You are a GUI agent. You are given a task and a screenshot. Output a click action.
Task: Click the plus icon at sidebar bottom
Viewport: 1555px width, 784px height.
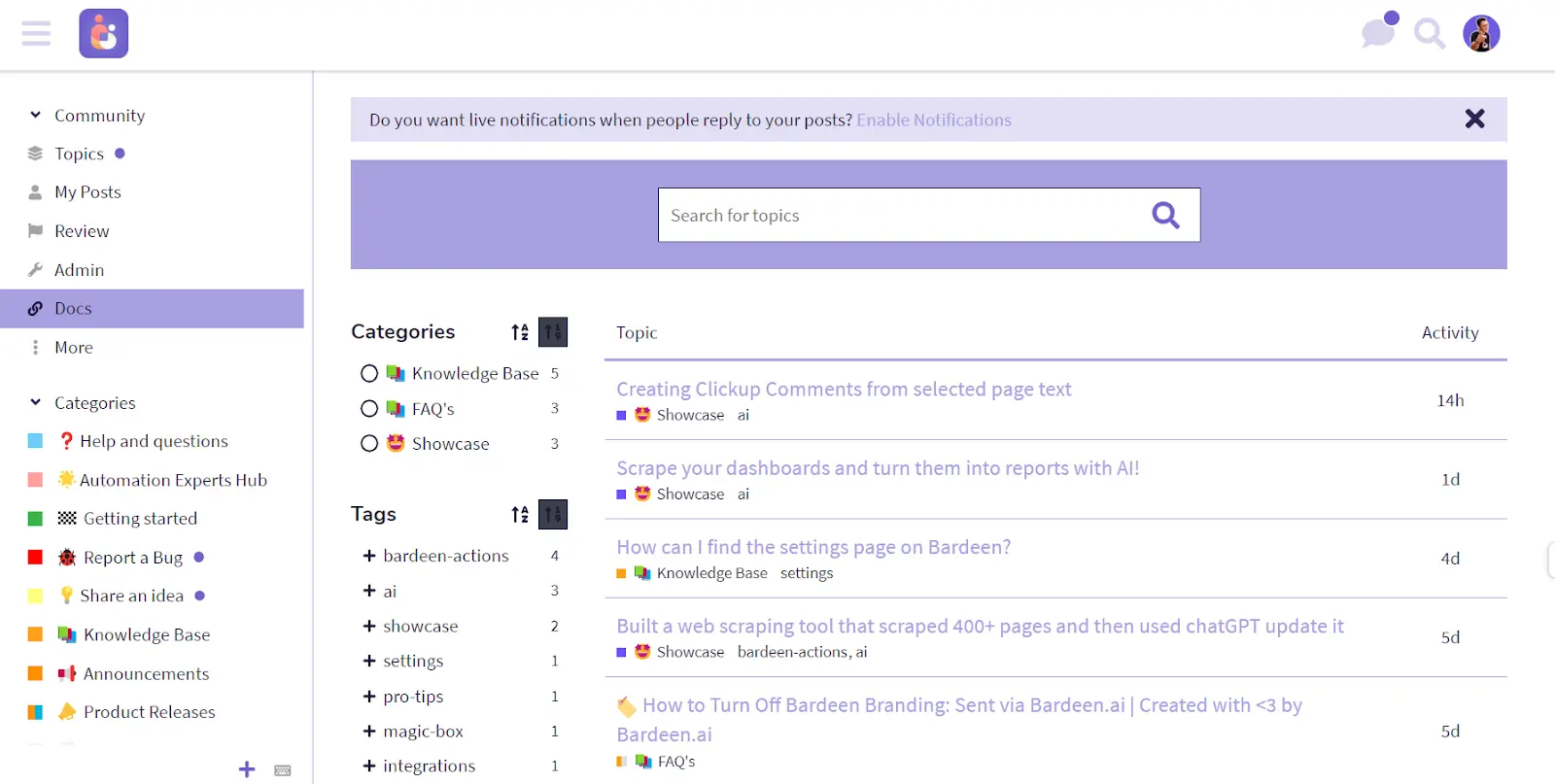[x=247, y=769]
